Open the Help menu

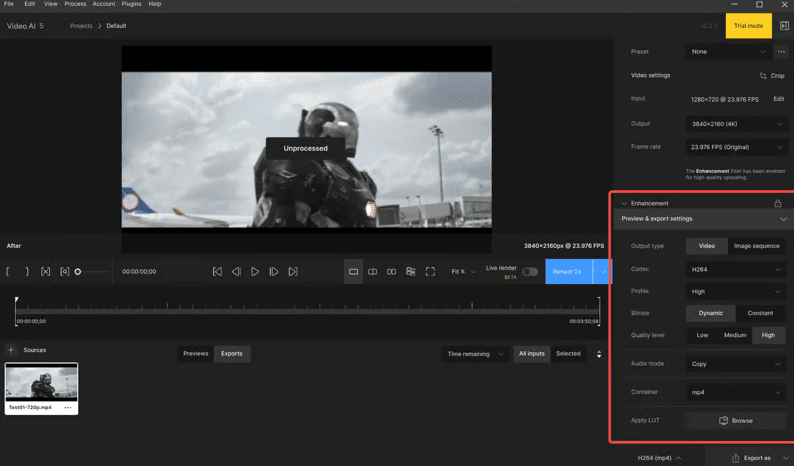tap(155, 4)
